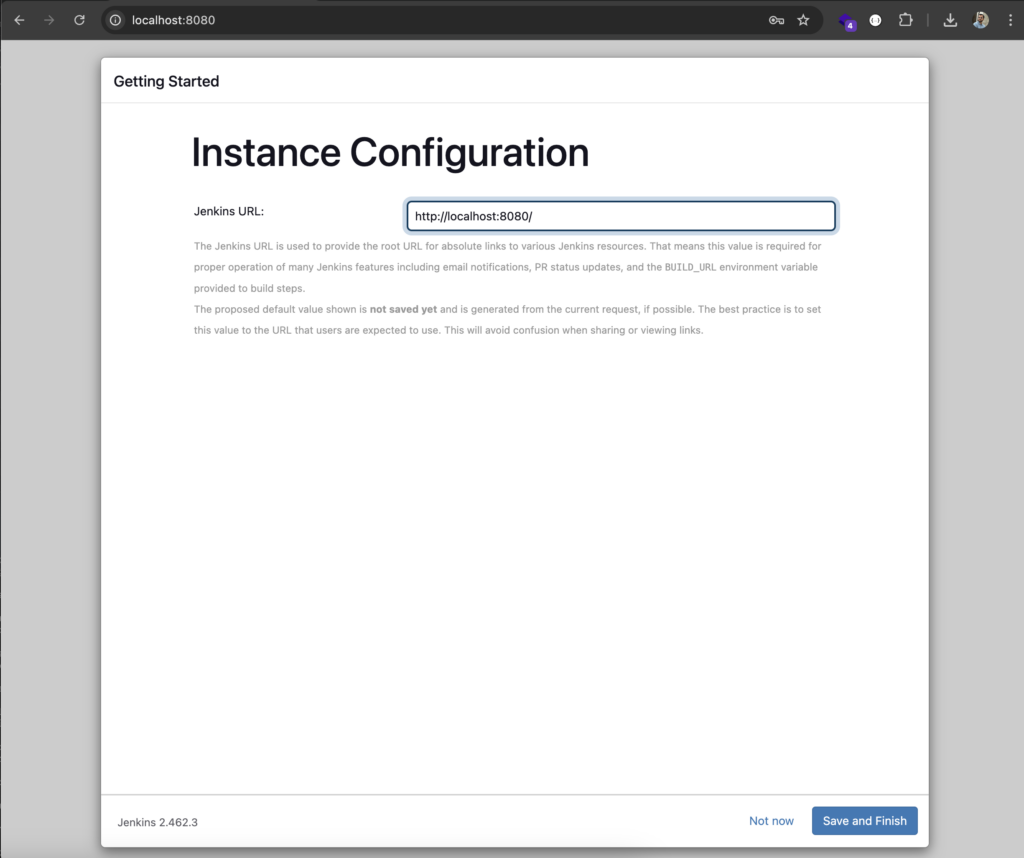Show downloads with the download arrow icon
Viewport: 1024px width, 858px height.
(950, 20)
